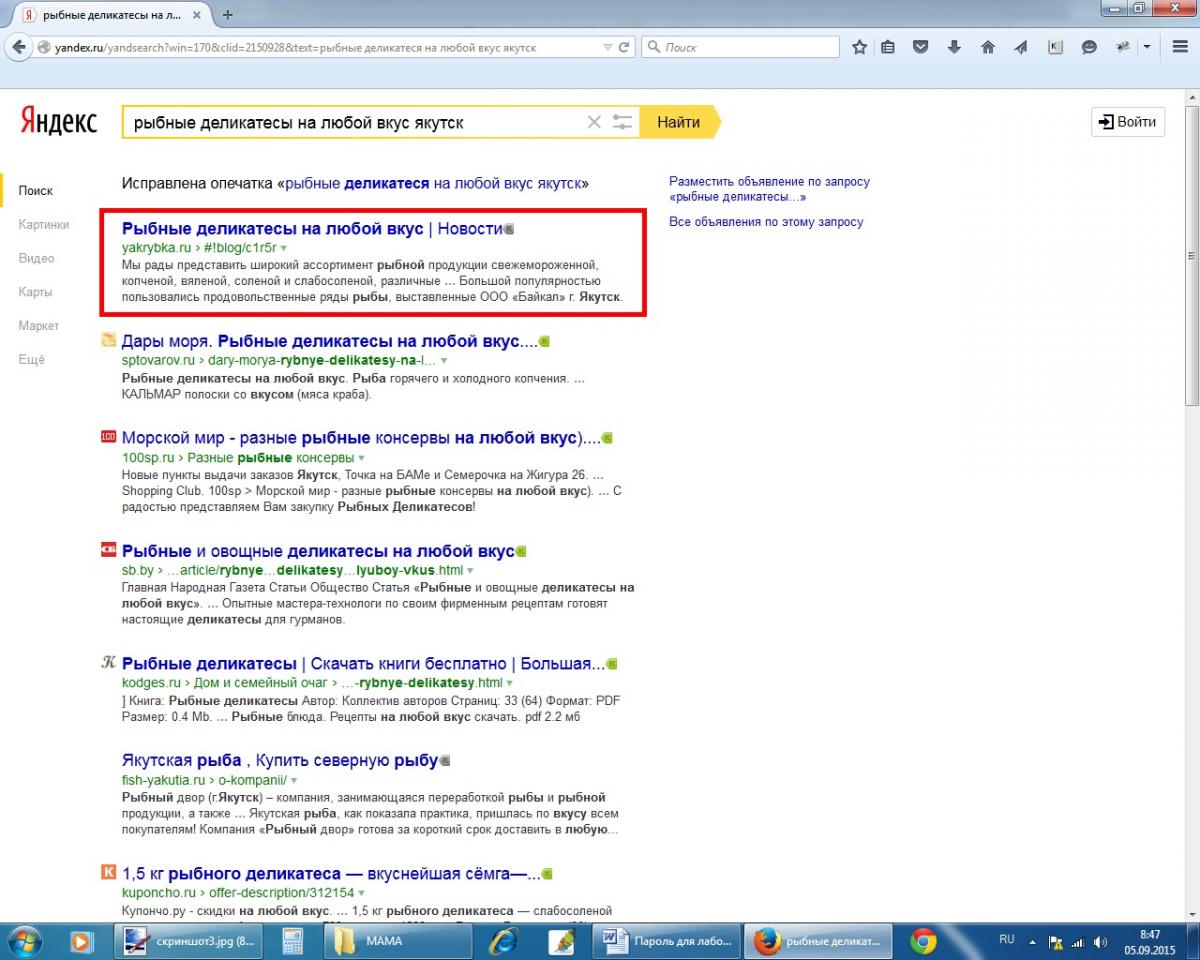Screen dimensions: 1200x960
Task: Open the bookmarks list icon
Action: coord(889,47)
